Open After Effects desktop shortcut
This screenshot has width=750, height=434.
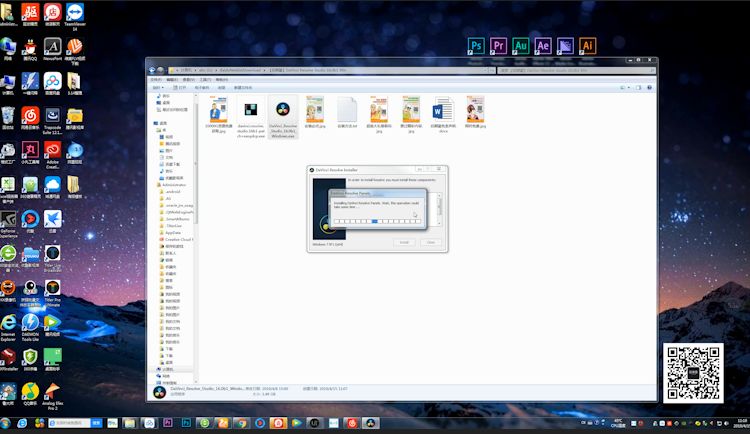(543, 46)
